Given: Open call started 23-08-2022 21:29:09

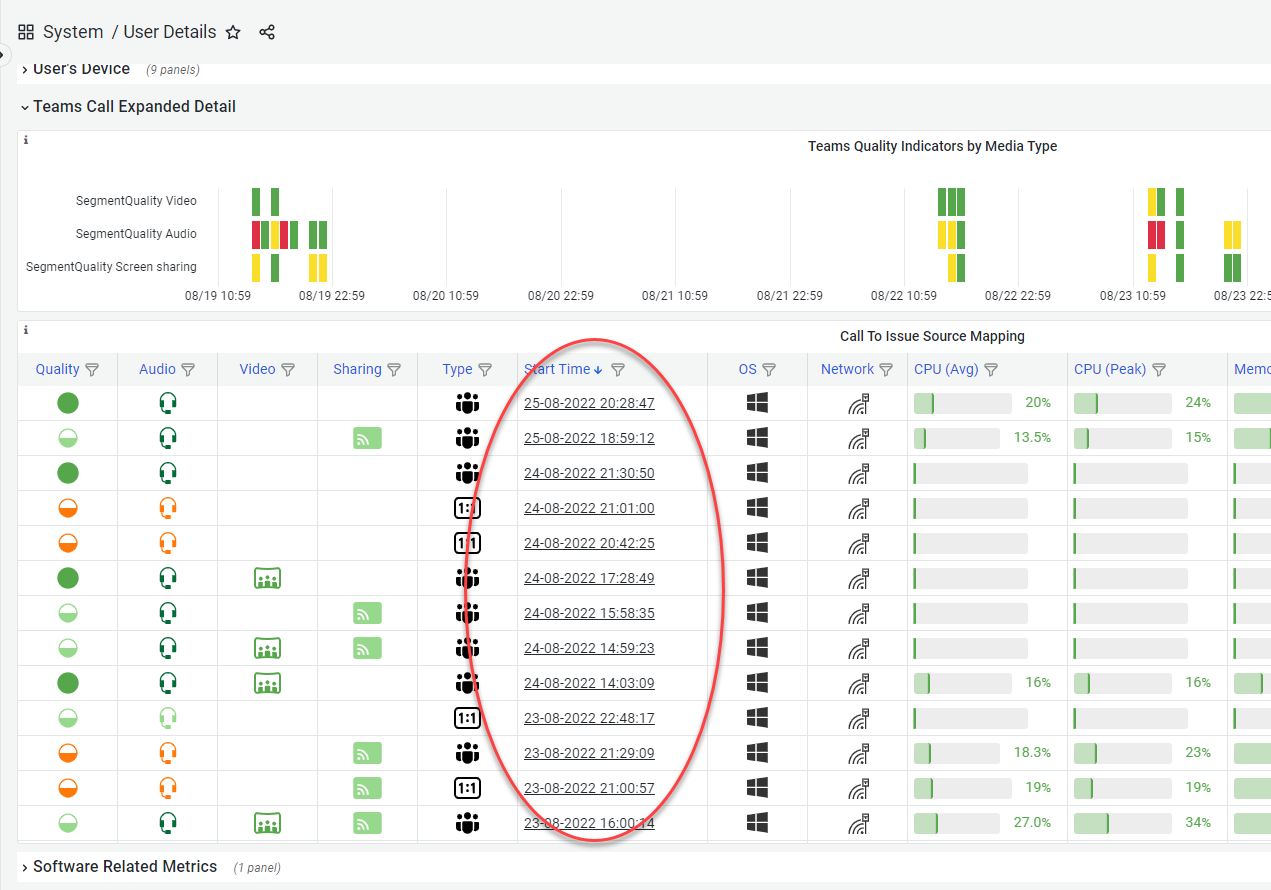Looking at the screenshot, I should point(589,753).
